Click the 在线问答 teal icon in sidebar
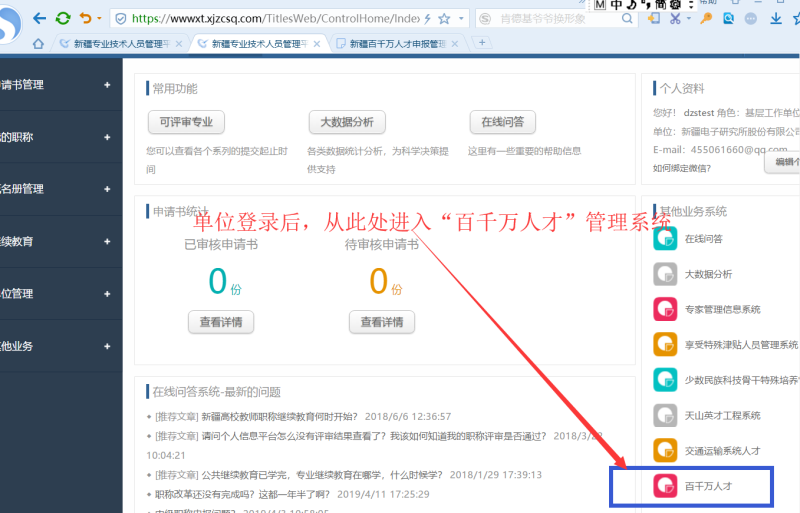 point(665,239)
